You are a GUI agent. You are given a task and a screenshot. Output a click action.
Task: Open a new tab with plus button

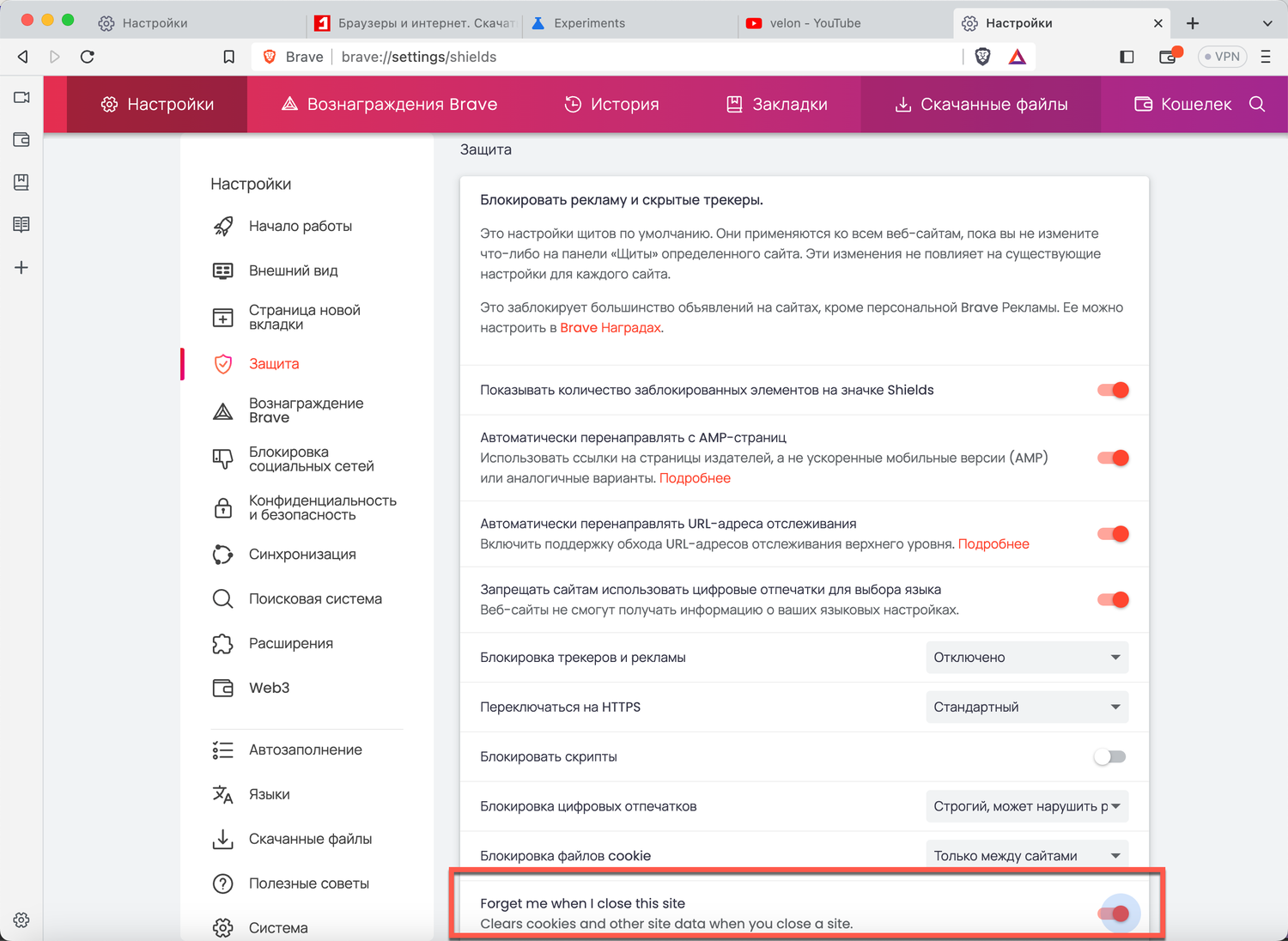tap(1193, 23)
